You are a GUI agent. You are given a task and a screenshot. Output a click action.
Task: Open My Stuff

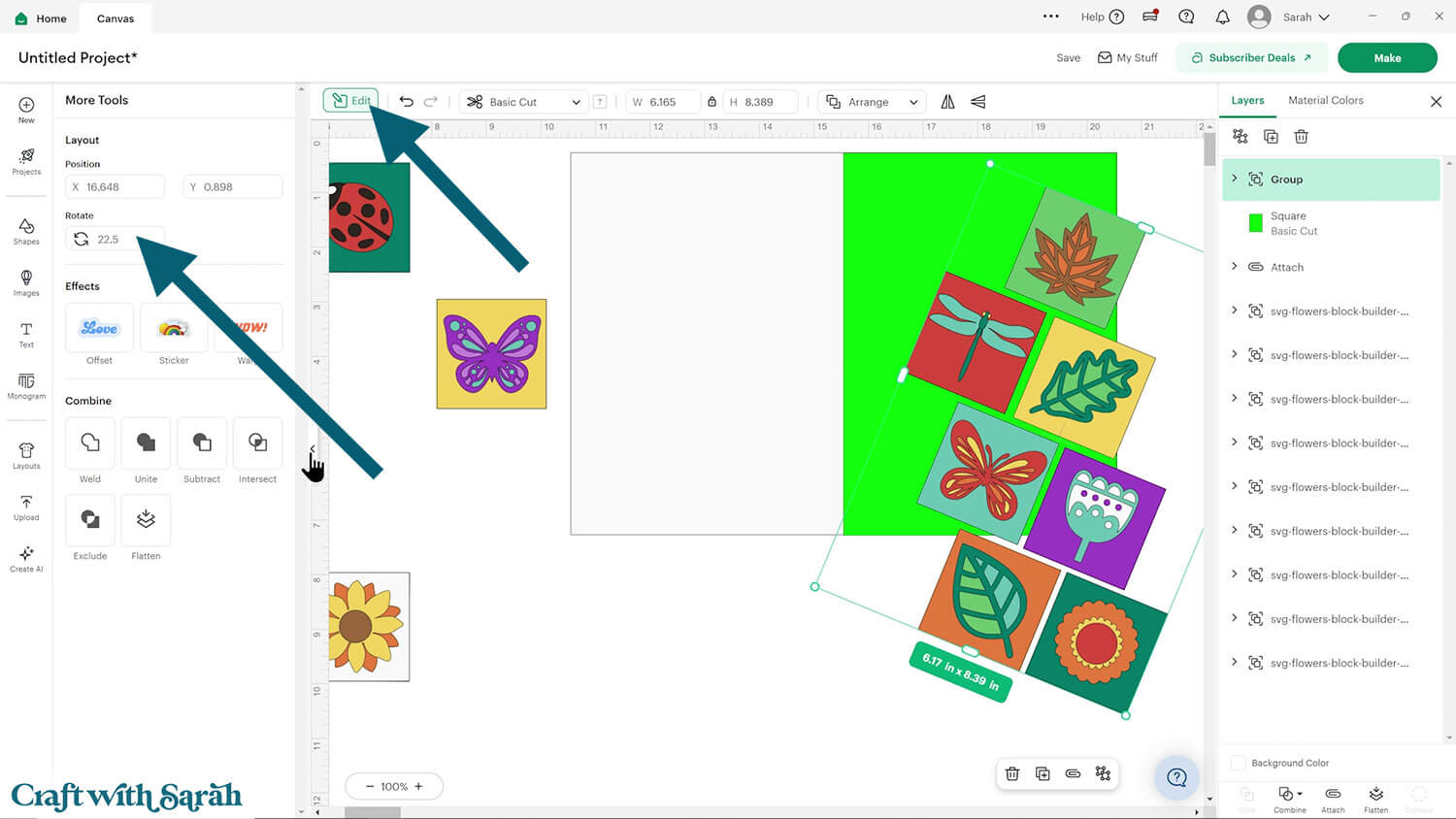1127,57
